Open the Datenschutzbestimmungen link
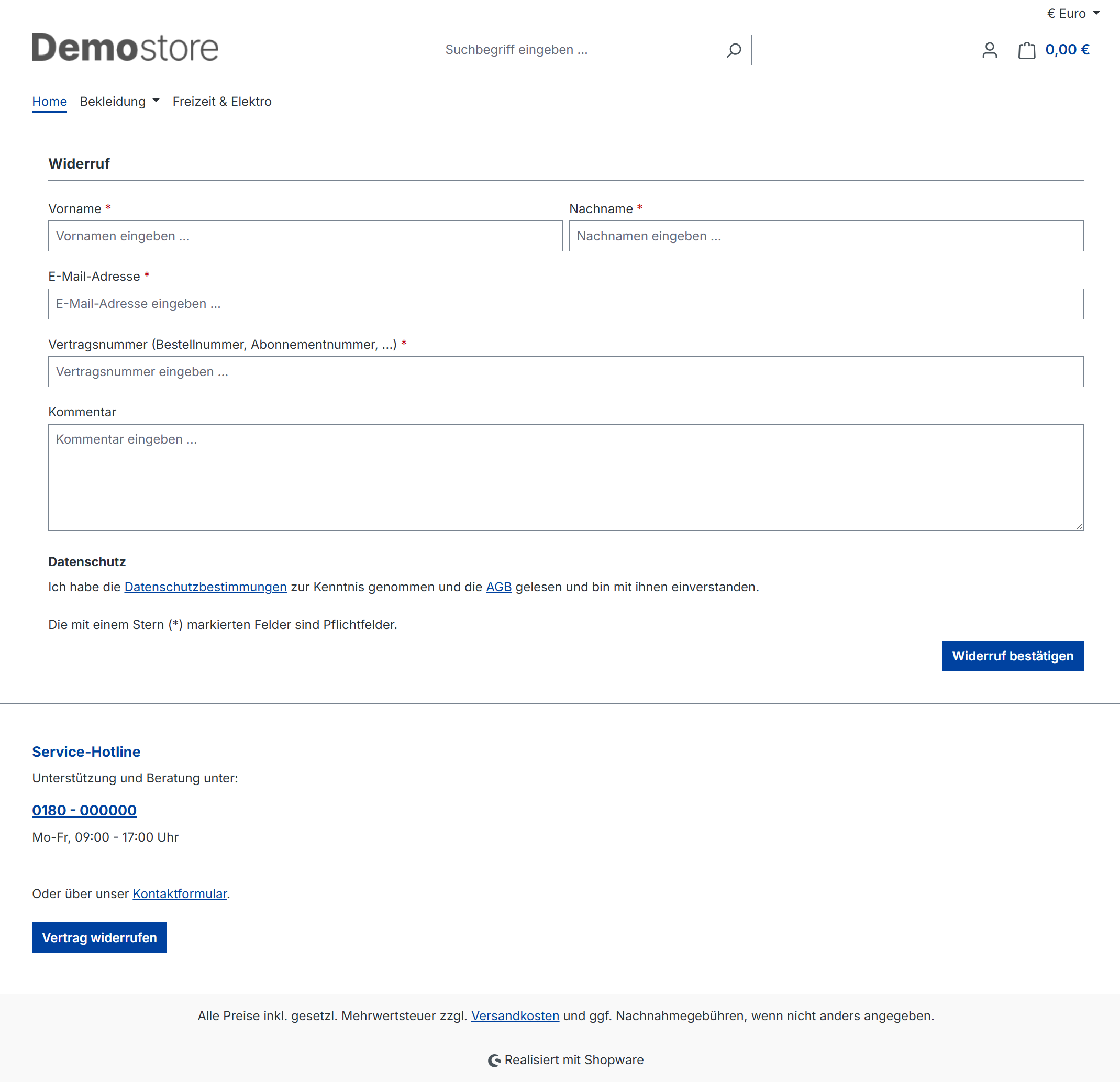Image resolution: width=1120 pixels, height=1082 pixels. point(205,587)
